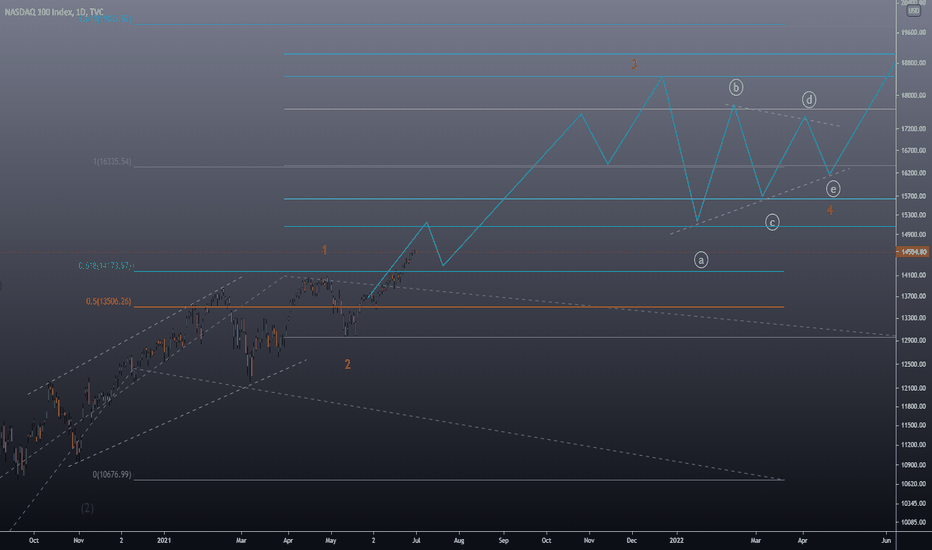Click the 13700.00 price axis label

pos(914,296)
